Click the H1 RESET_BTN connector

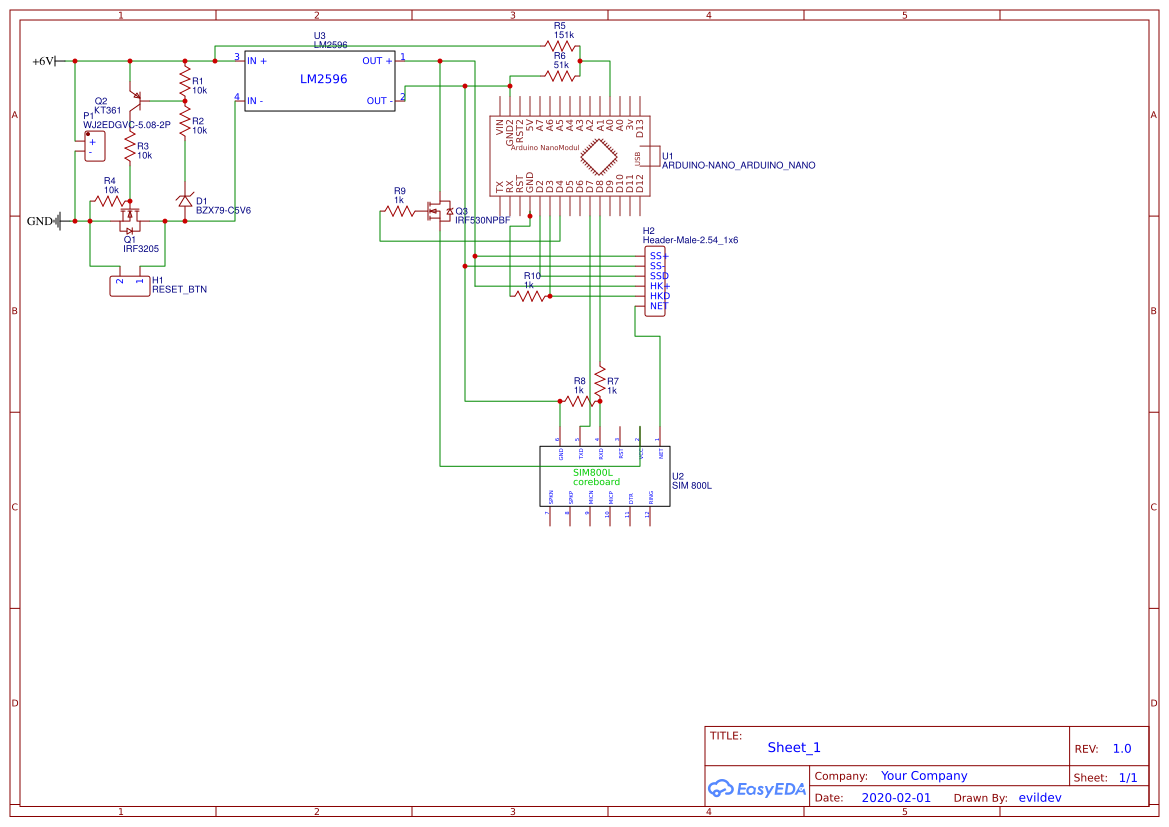129,285
